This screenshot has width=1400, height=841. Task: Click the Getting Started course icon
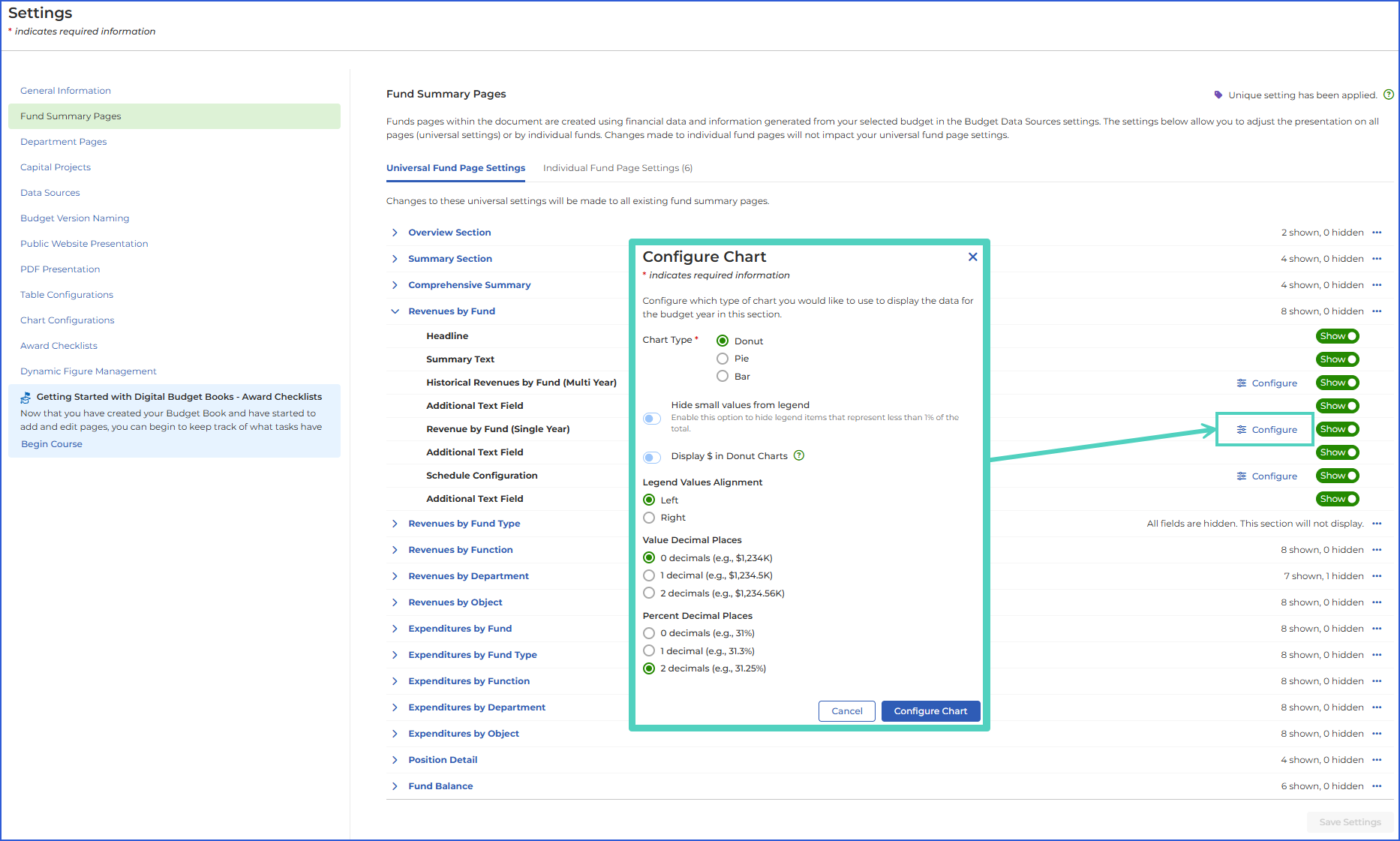pos(26,398)
